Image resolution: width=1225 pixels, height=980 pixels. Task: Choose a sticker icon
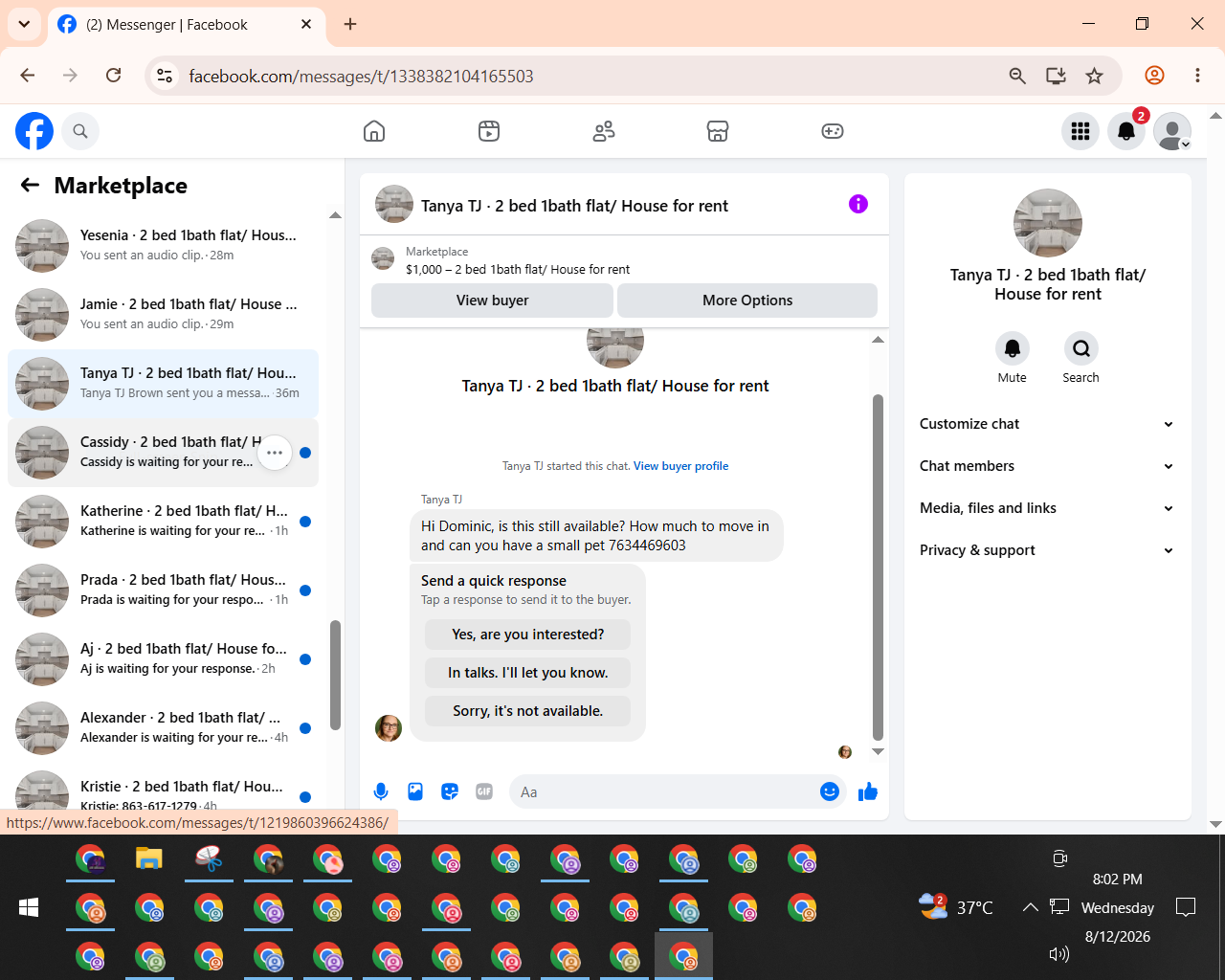[450, 791]
